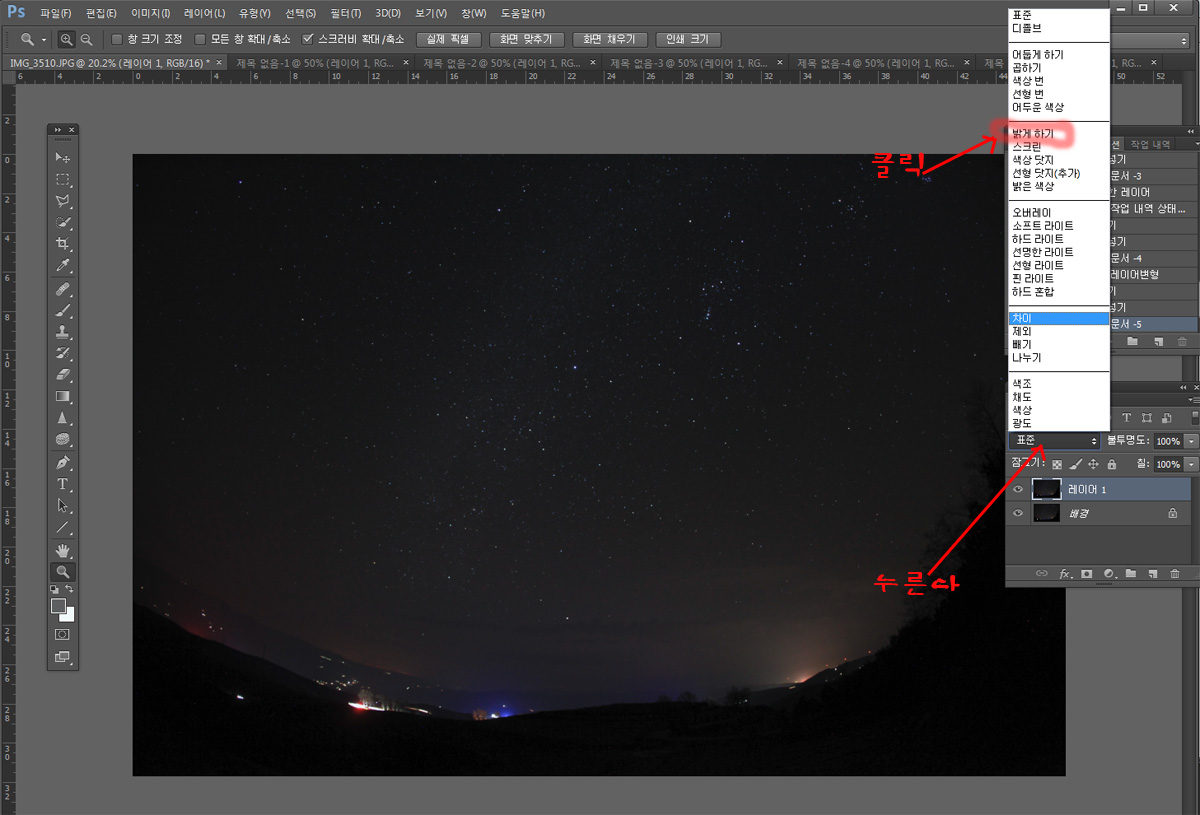Select the Crop tool

pos(63,244)
